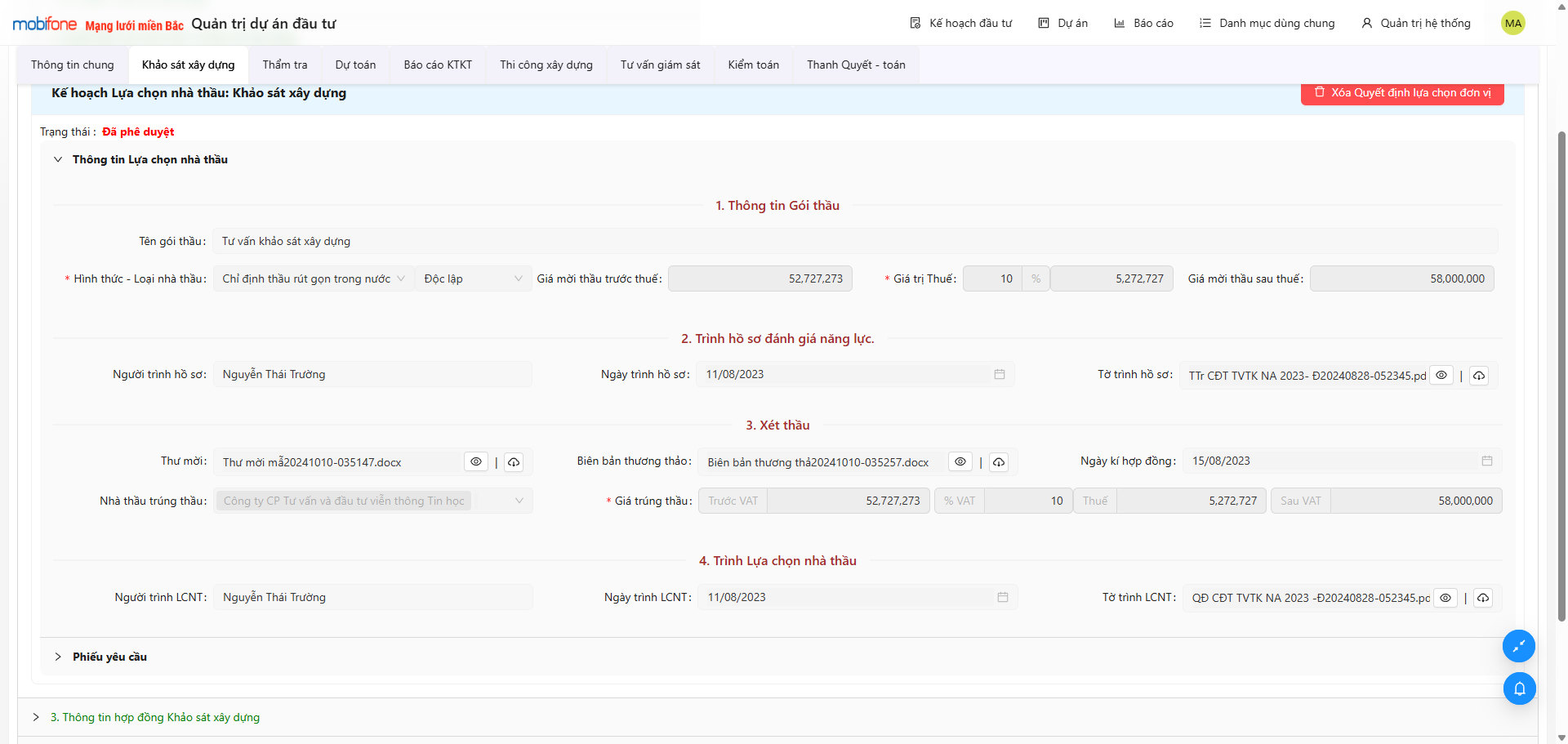Open calendar for Ngày kí hợp đồng
The image size is (1568, 744).
[1486, 461]
